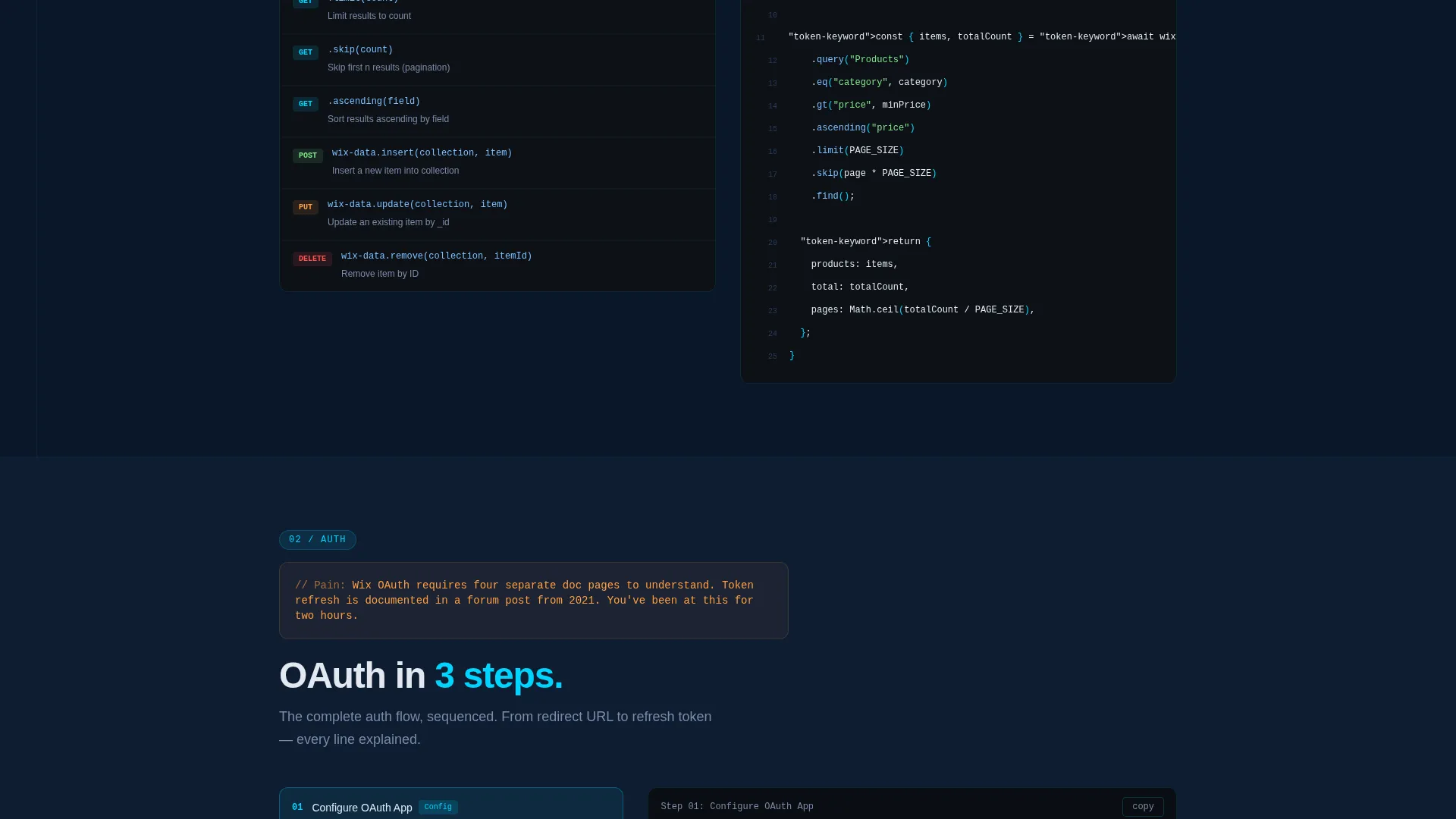Image resolution: width=1456 pixels, height=819 pixels.
Task: Click line number 25 in the code block
Action: tap(772, 356)
